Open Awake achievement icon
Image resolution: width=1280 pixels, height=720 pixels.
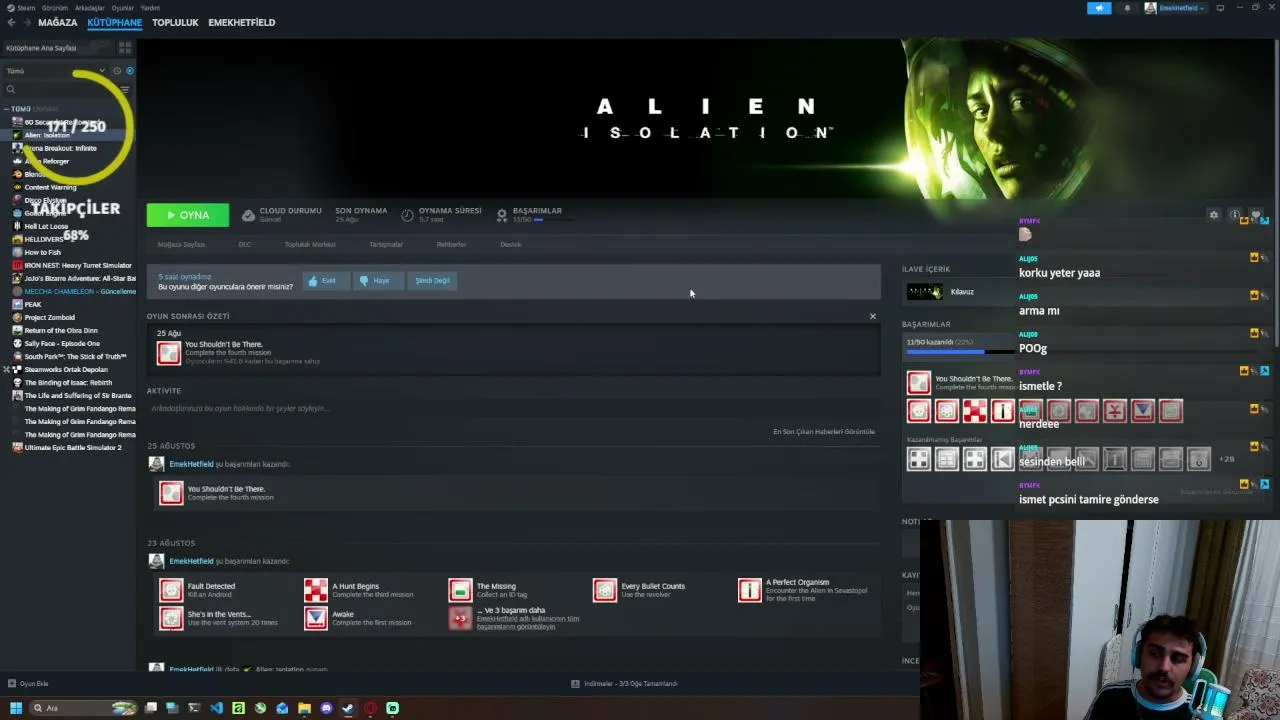(316, 618)
